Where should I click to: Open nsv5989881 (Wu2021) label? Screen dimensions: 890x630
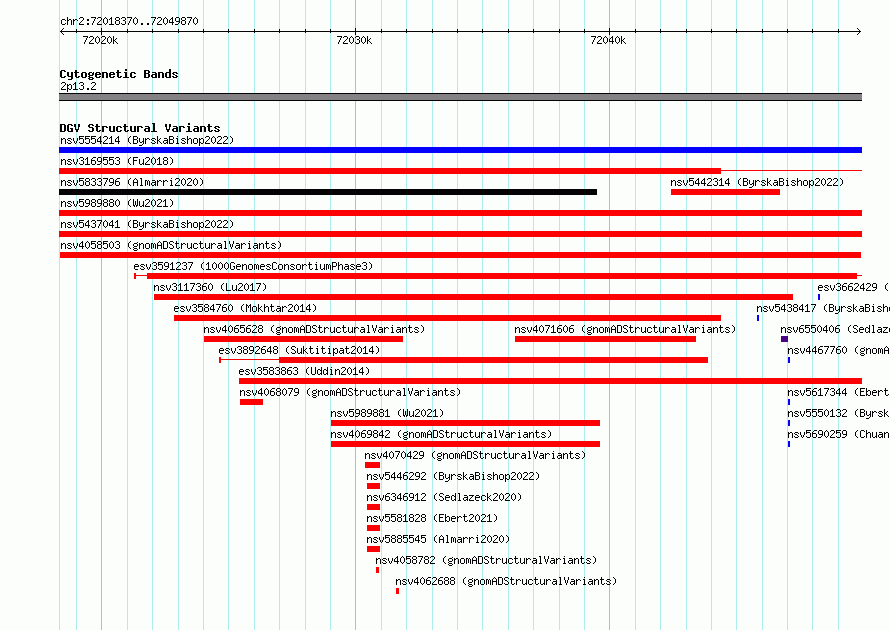click(x=387, y=413)
